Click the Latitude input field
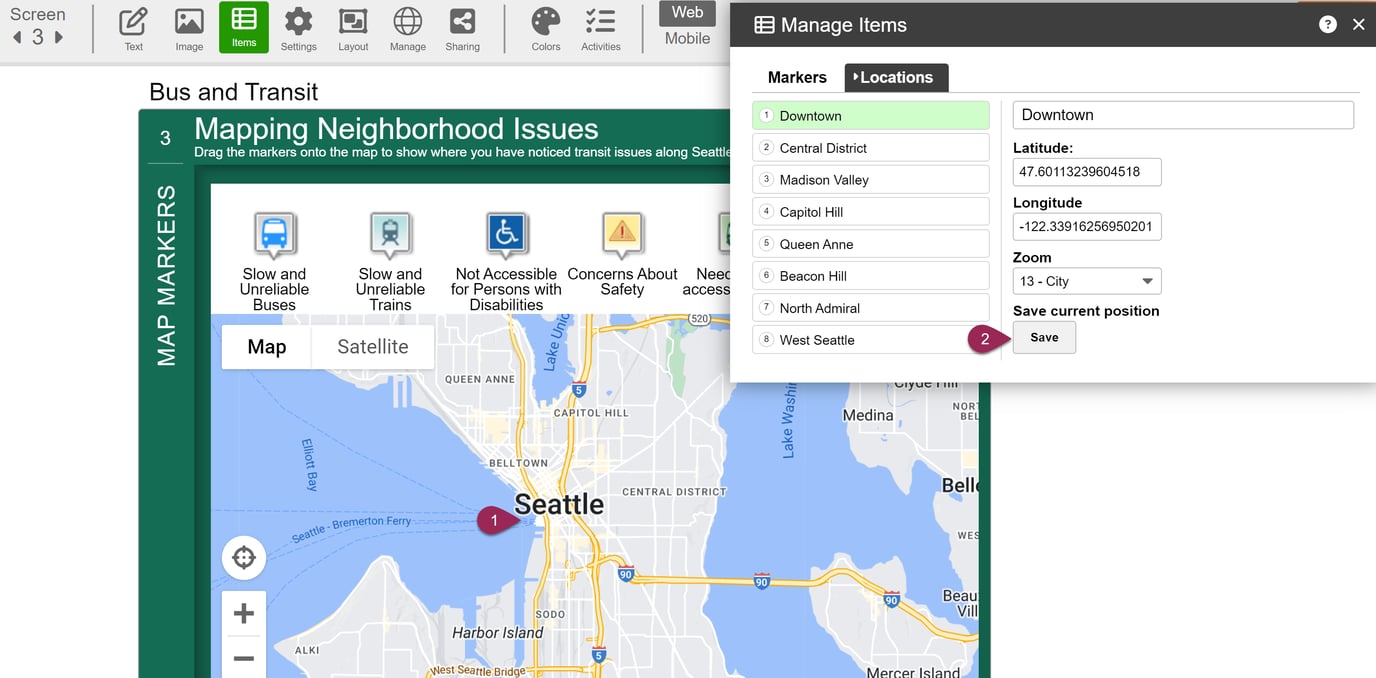The image size is (1376, 678). [x=1086, y=172]
